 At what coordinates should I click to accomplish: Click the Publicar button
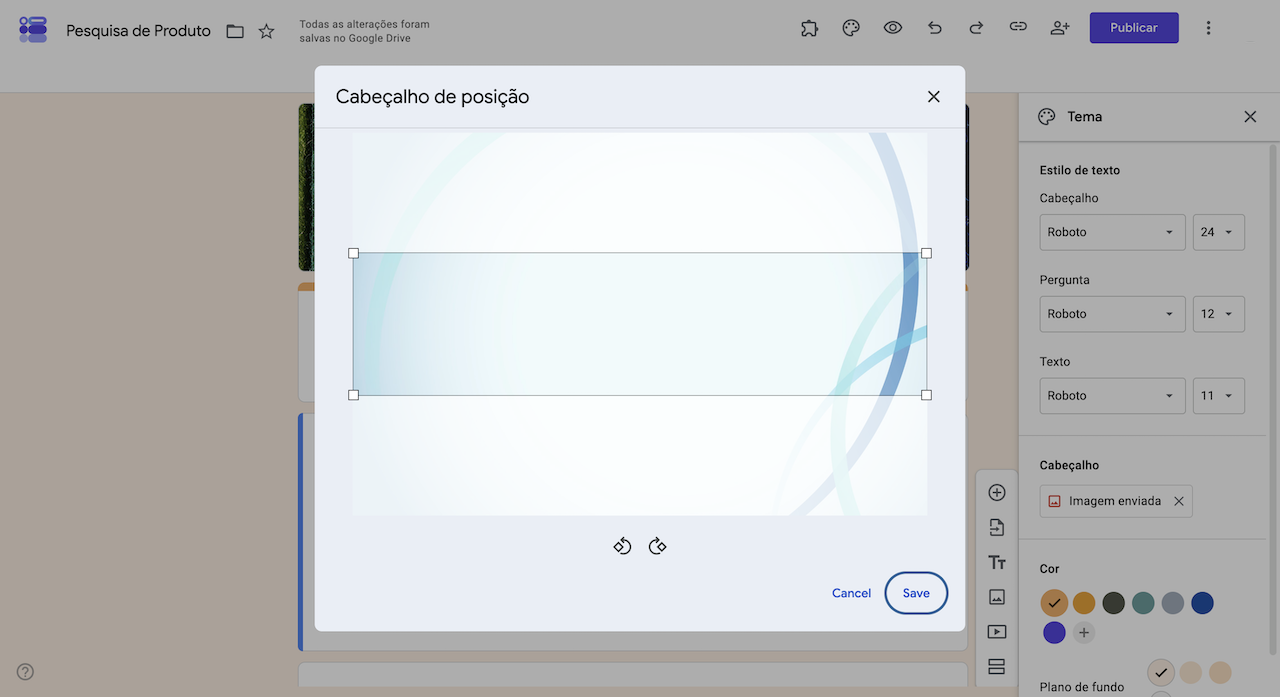(x=1134, y=28)
